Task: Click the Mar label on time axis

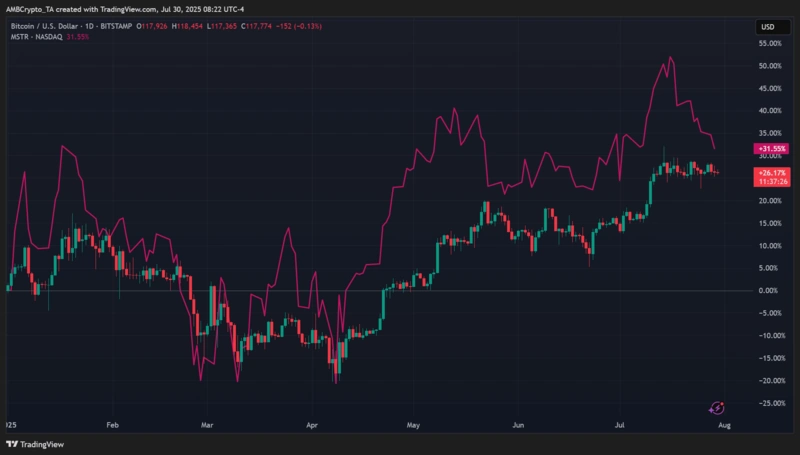Action: (207, 424)
